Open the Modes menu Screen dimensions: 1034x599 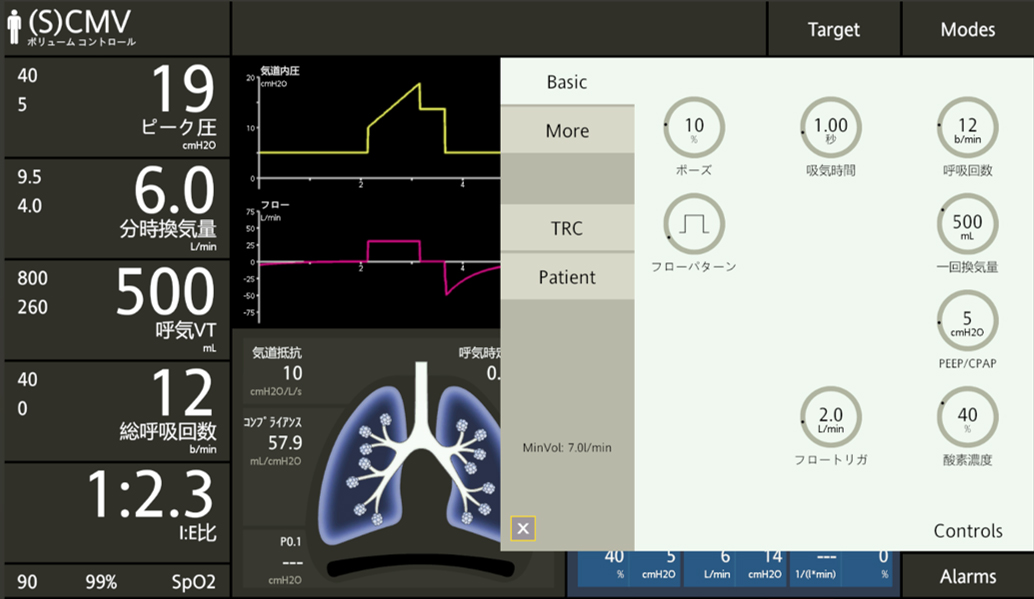click(x=967, y=29)
